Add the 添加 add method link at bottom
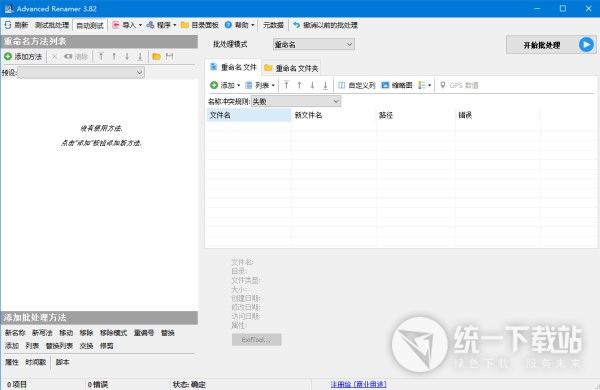This screenshot has height=390, width=600. 12,346
